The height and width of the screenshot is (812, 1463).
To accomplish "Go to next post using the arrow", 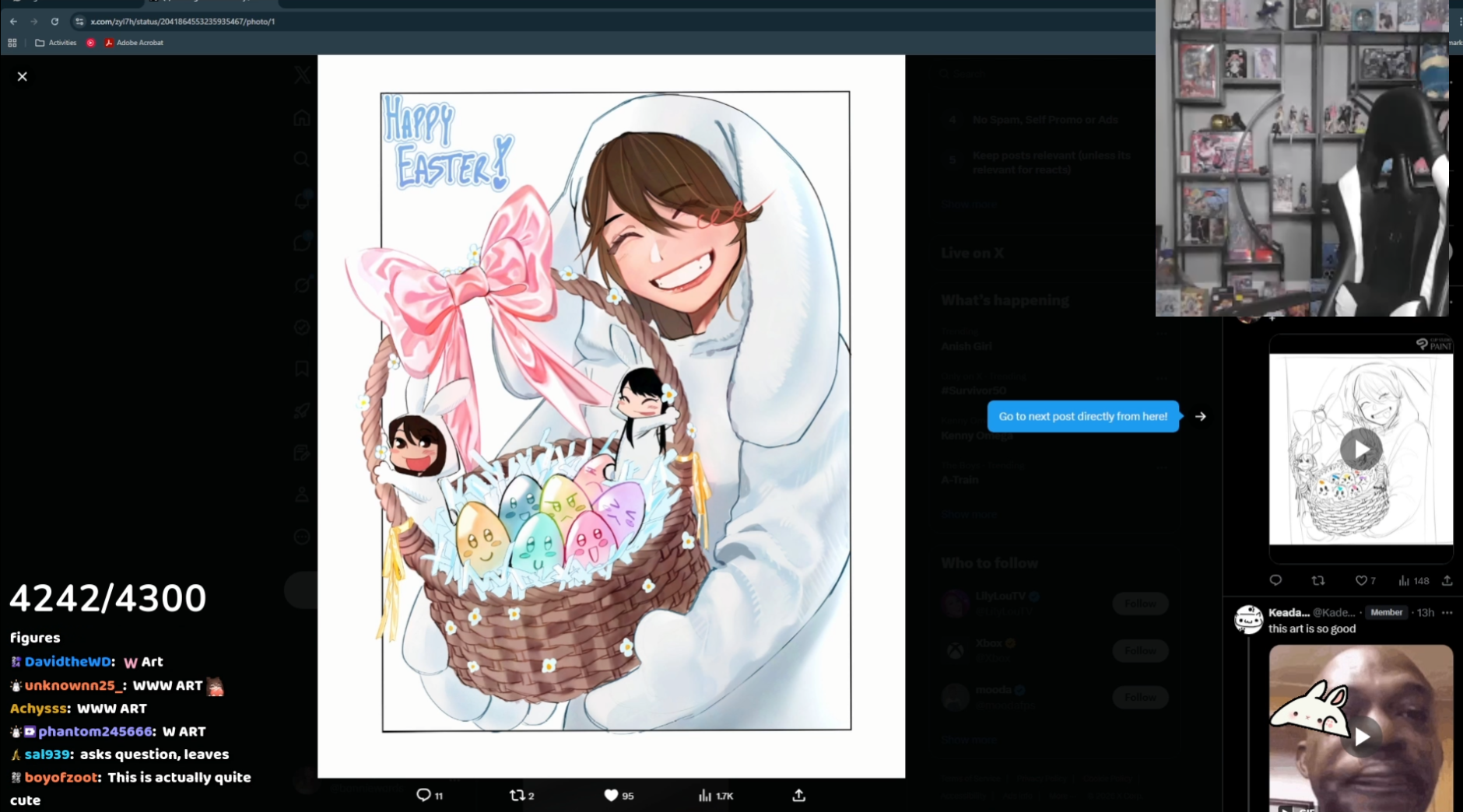I will coord(1201,416).
